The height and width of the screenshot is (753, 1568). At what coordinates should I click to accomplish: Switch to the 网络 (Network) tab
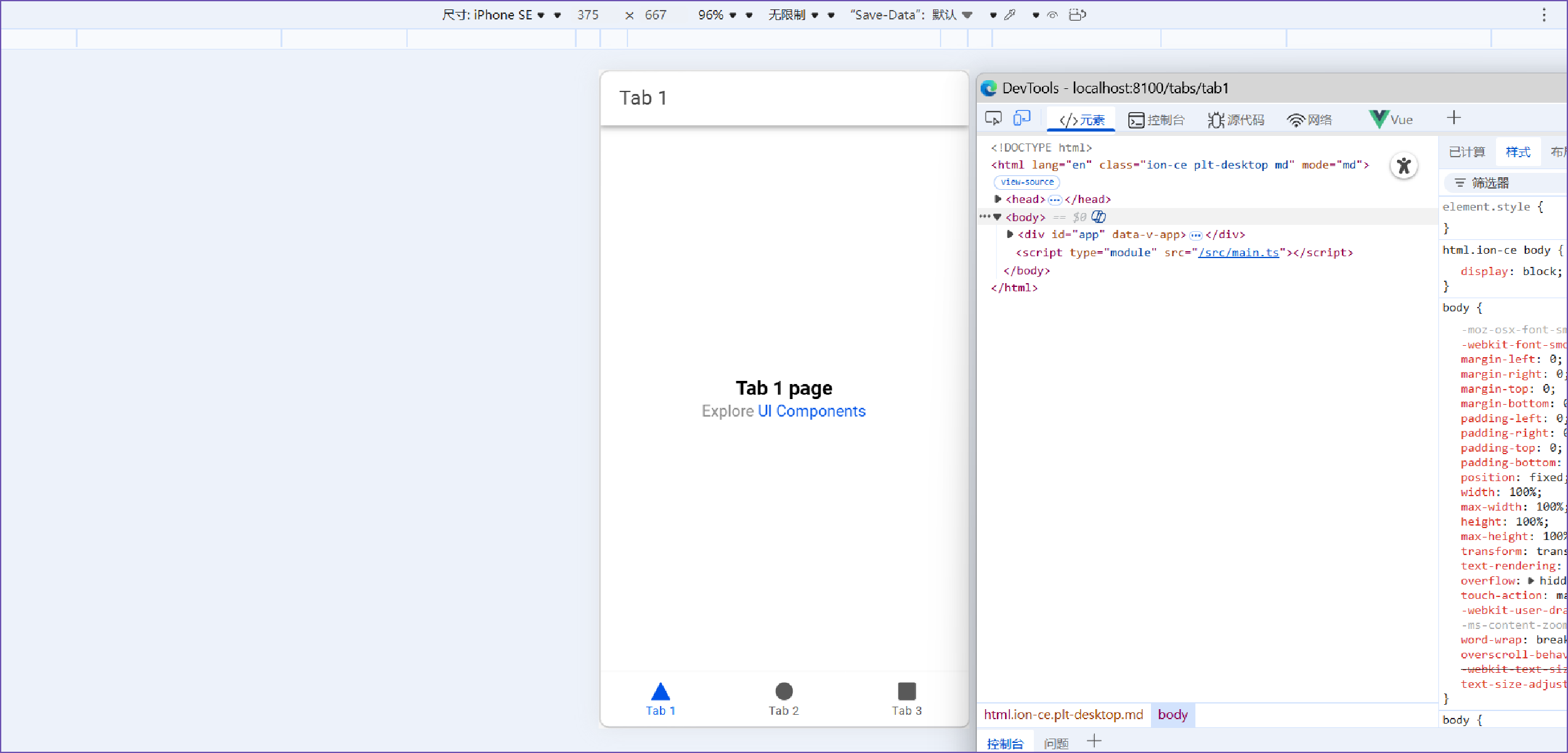click(x=1309, y=120)
